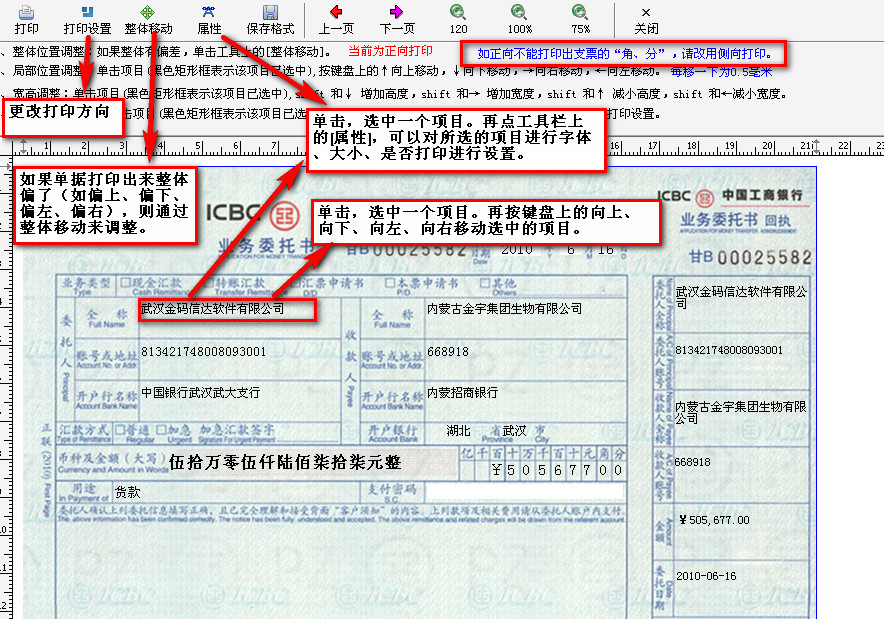The width and height of the screenshot is (884, 619).
Task: Go to previous page with 上一页
Action: (x=336, y=20)
